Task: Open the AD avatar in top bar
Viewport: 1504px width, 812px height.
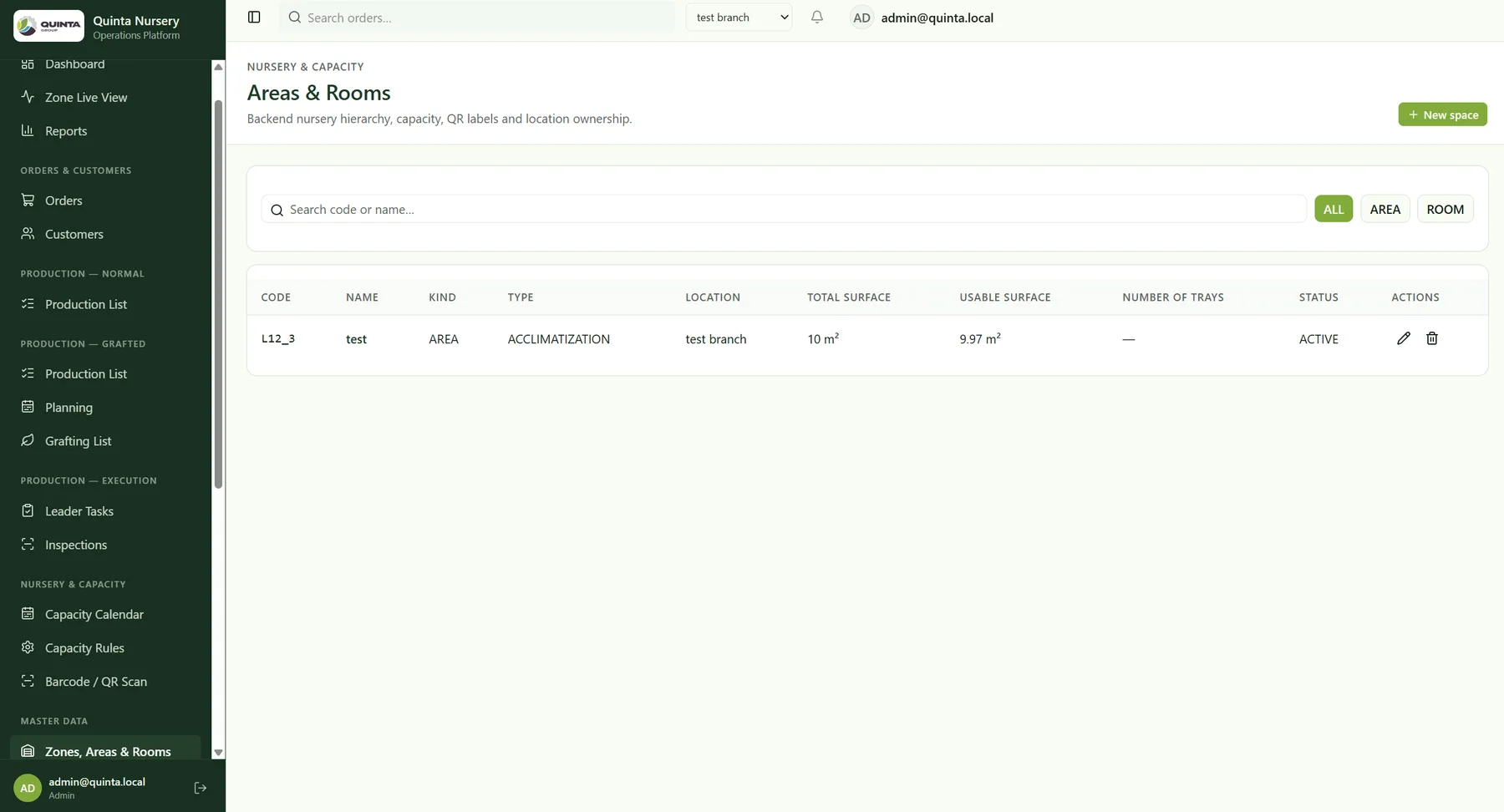Action: click(861, 18)
